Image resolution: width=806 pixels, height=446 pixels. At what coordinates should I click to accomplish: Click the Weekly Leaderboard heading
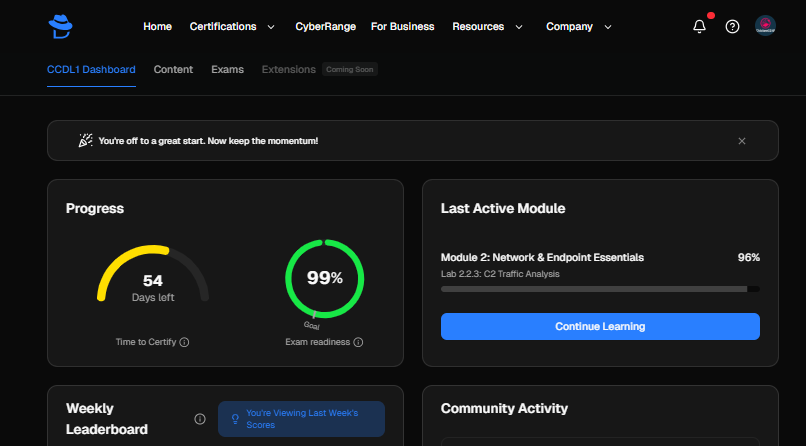[x=107, y=419]
